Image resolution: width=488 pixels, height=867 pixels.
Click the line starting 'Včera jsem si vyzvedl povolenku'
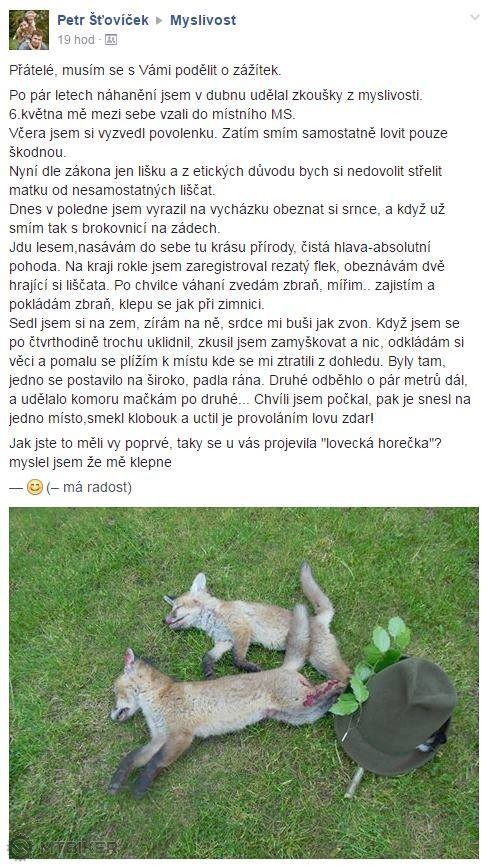point(228,133)
